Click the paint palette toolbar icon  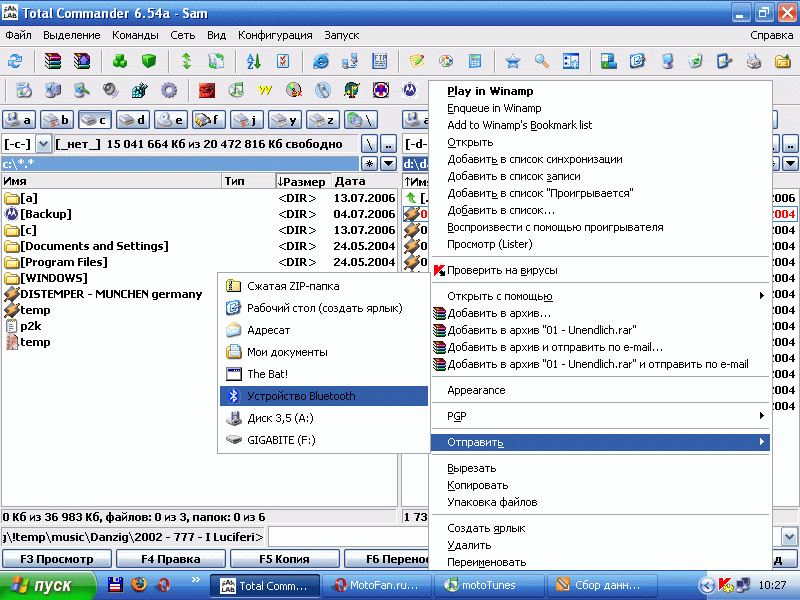pos(446,62)
